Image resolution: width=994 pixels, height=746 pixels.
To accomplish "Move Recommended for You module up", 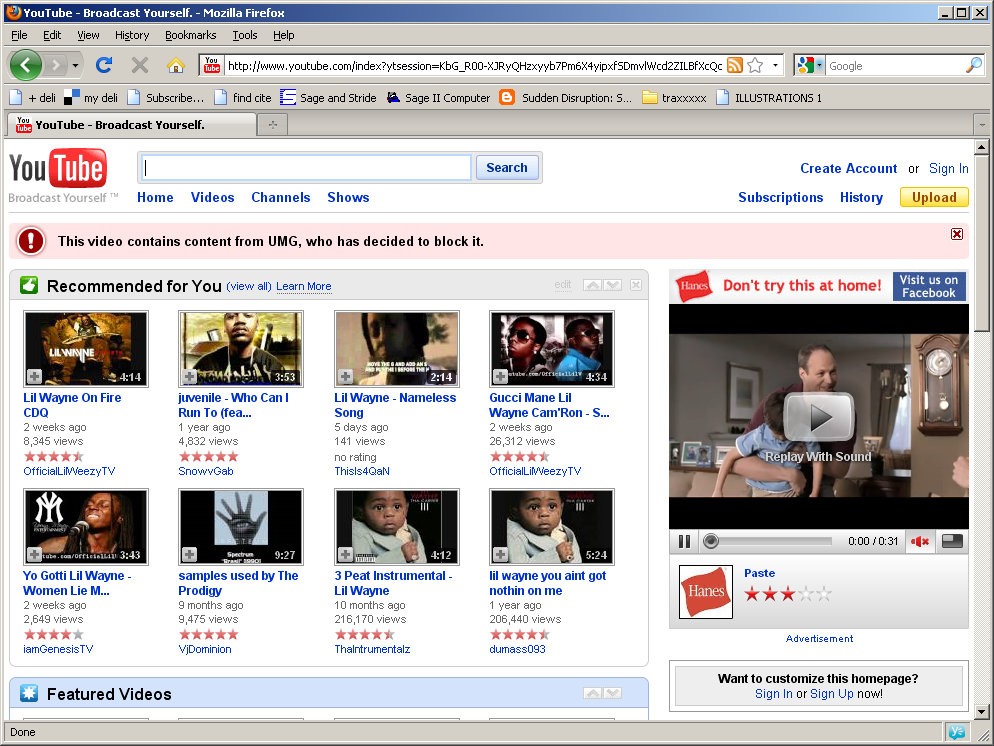I will tap(592, 285).
